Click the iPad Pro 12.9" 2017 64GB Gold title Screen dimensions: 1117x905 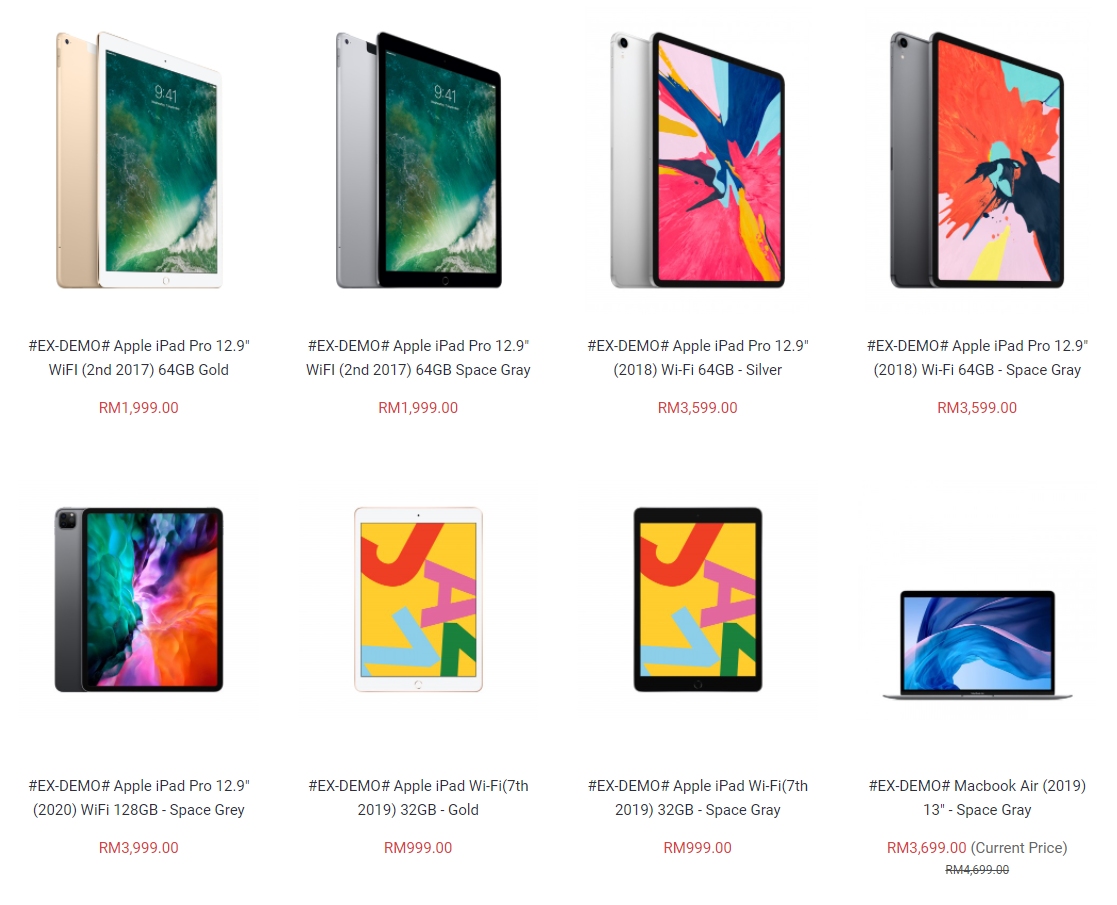(139, 358)
